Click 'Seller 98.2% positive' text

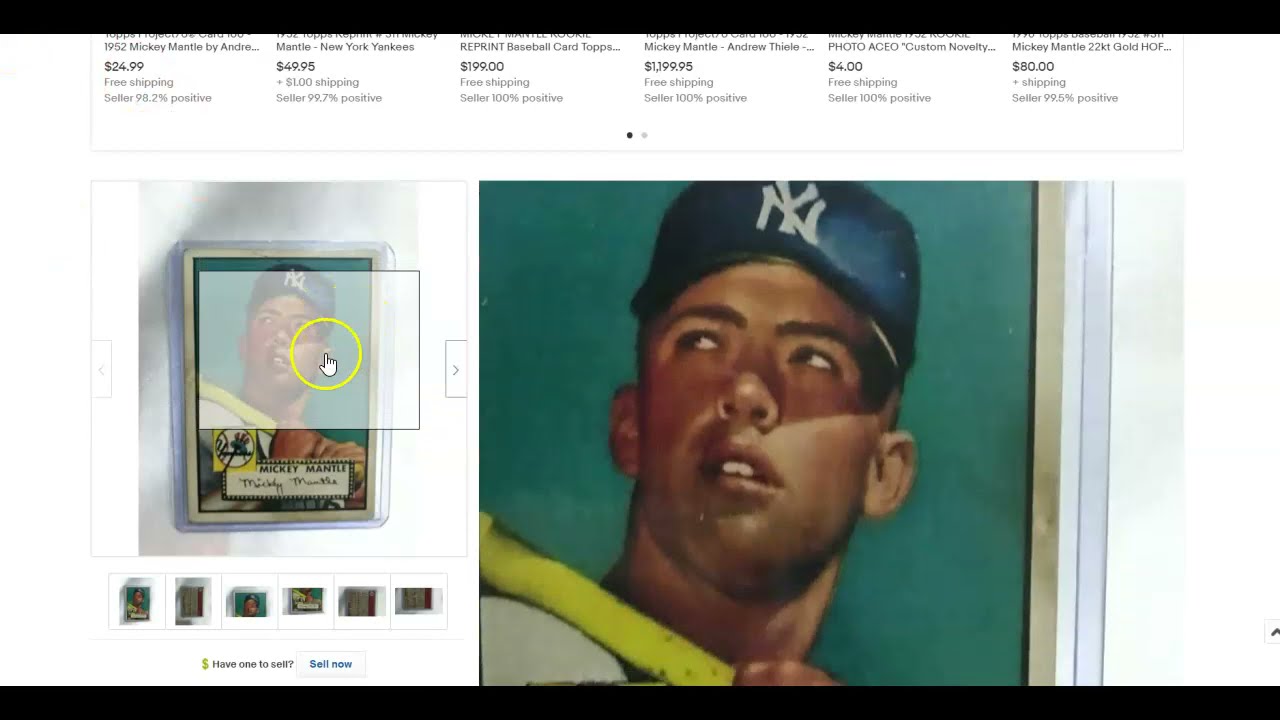click(x=158, y=98)
